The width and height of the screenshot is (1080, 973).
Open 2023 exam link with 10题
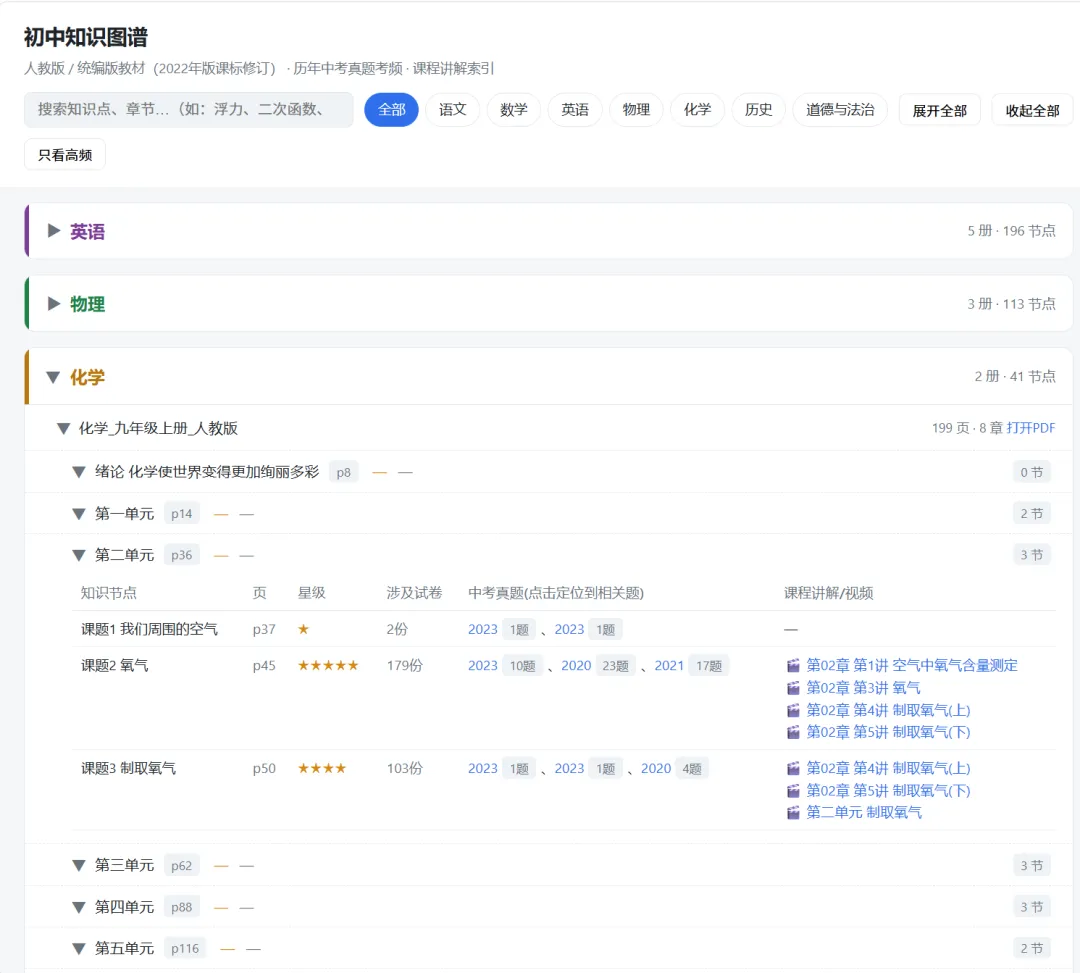[x=483, y=665]
